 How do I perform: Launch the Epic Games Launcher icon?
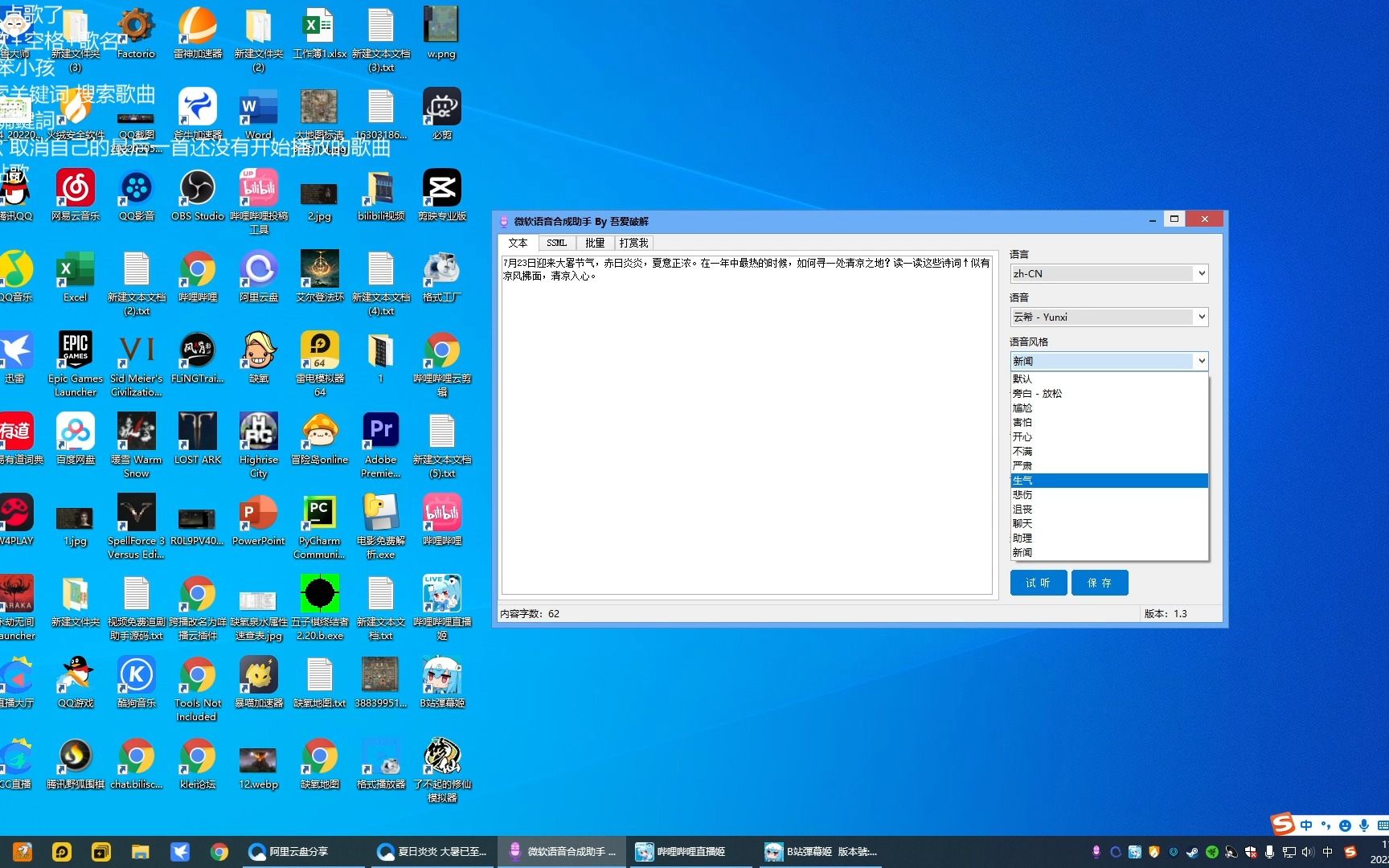click(x=76, y=364)
